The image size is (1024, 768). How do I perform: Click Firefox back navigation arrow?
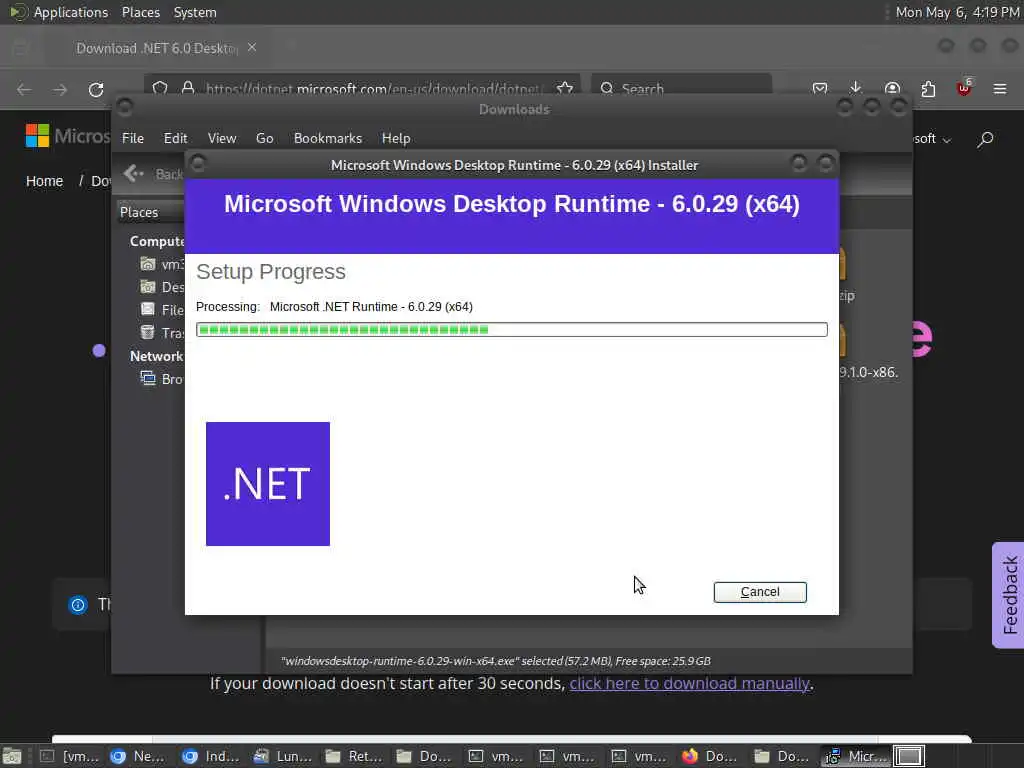point(24,89)
